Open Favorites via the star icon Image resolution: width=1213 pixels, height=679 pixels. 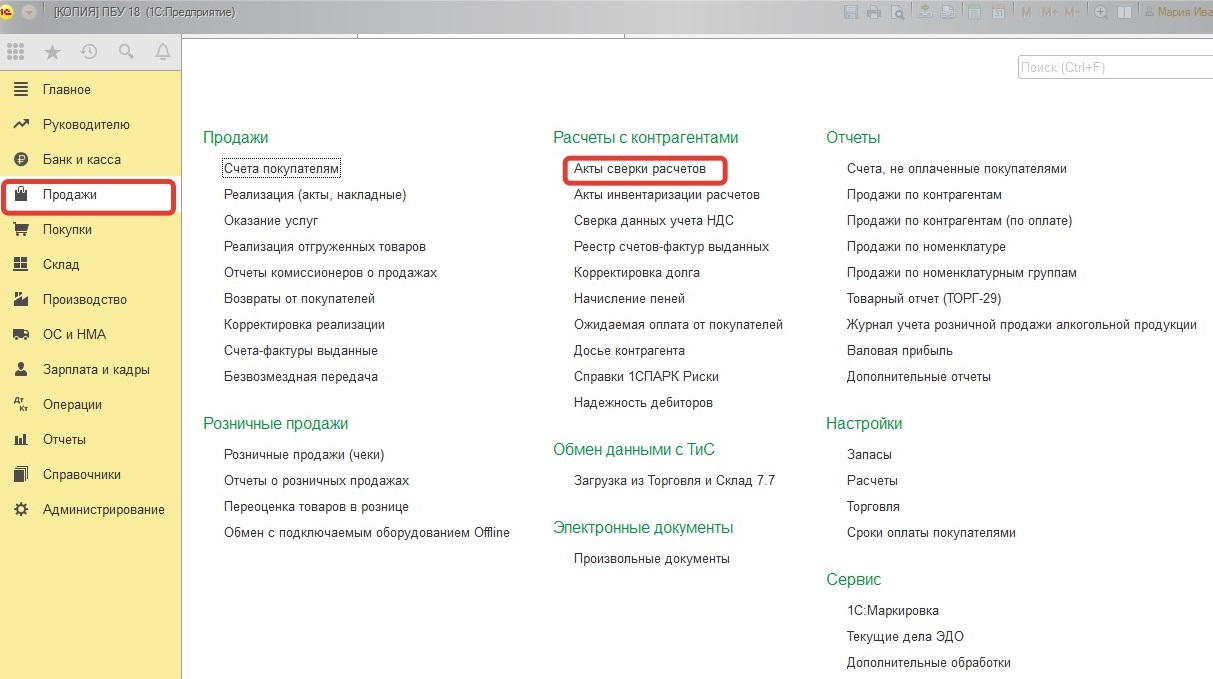click(53, 52)
